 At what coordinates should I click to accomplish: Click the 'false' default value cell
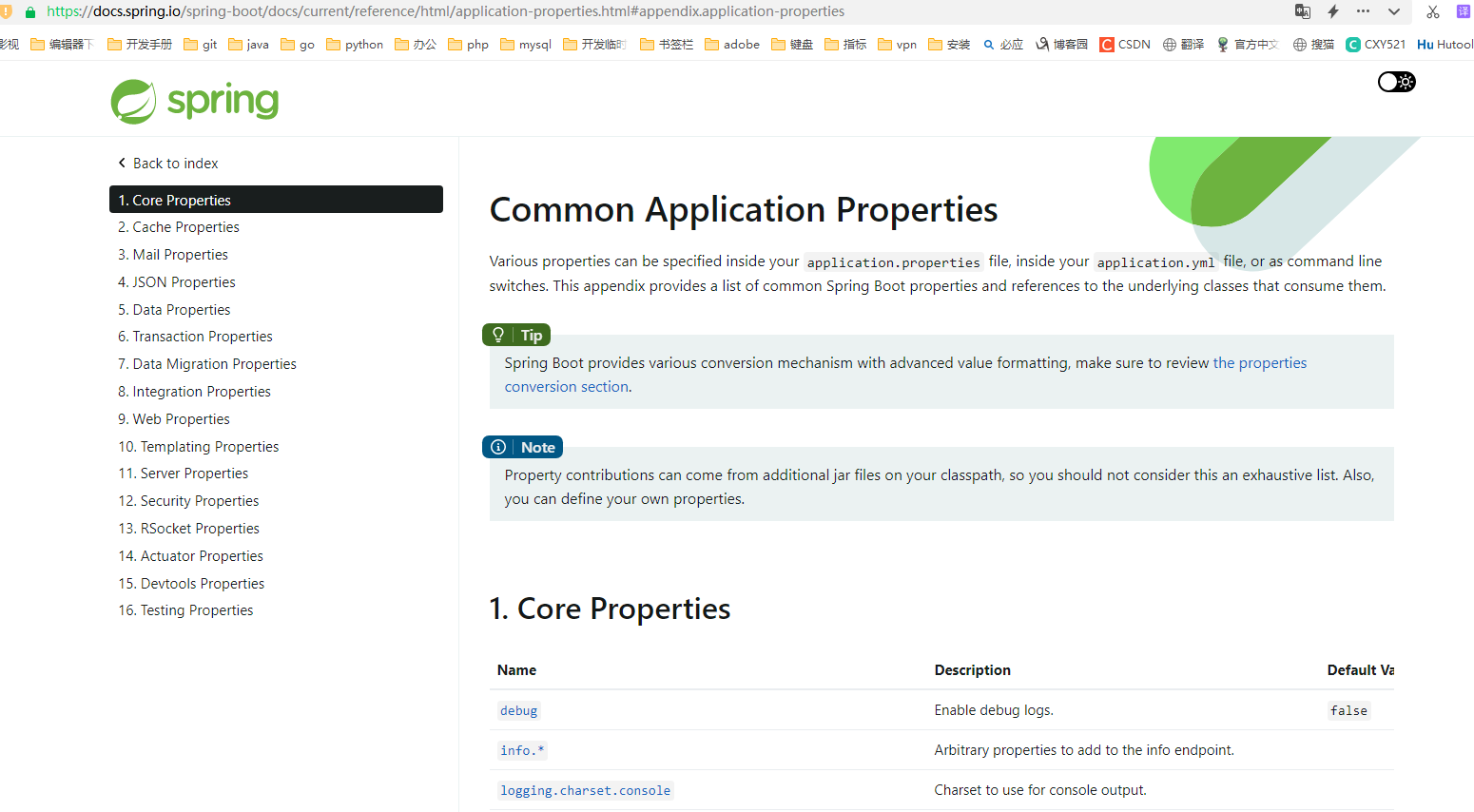1348,710
